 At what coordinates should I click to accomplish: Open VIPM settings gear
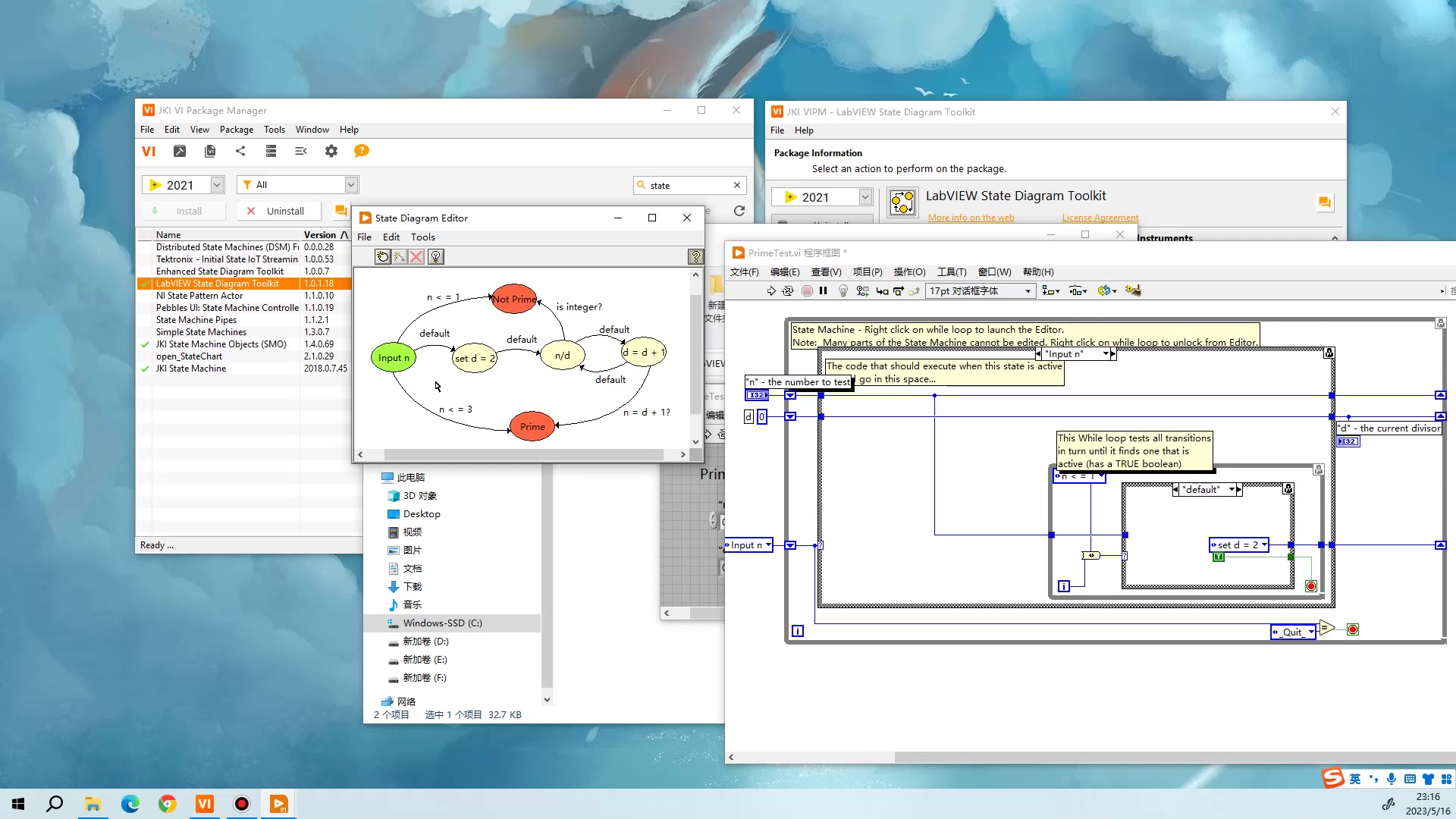click(331, 151)
